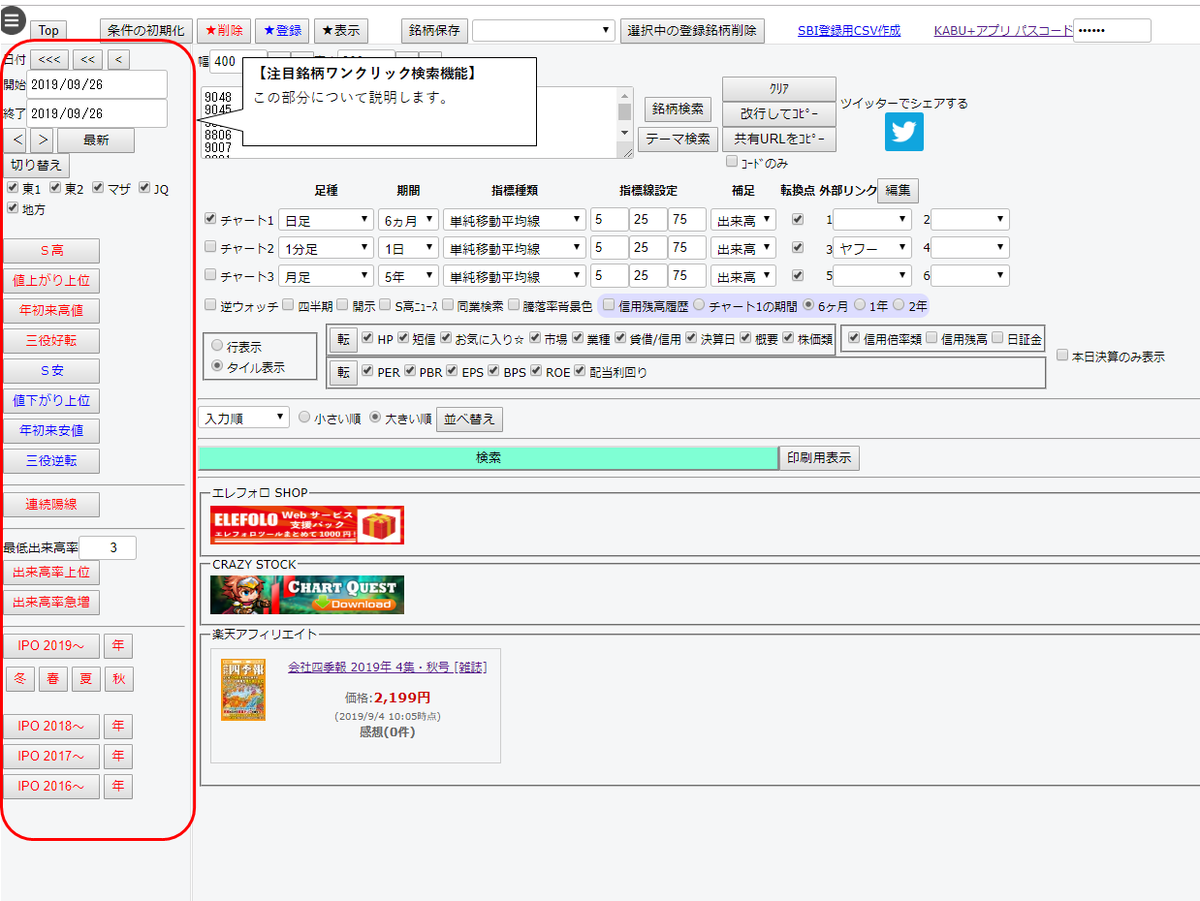Reset conditions with 条件の初期化

point(146,31)
